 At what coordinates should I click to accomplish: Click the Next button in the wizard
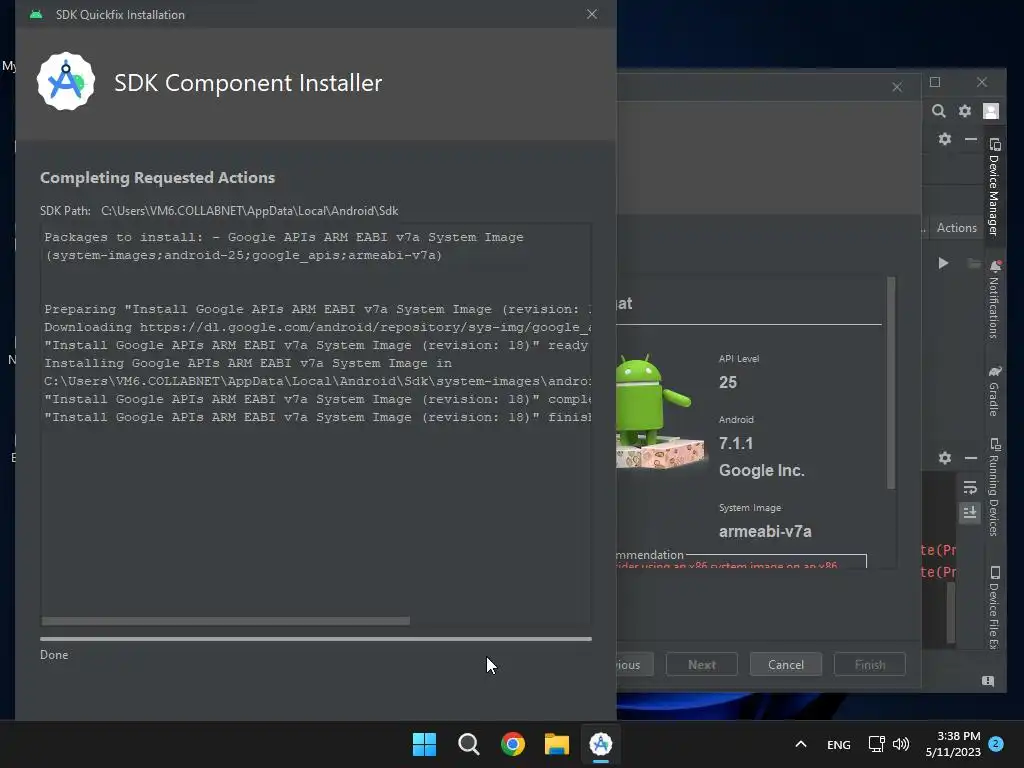click(x=701, y=664)
